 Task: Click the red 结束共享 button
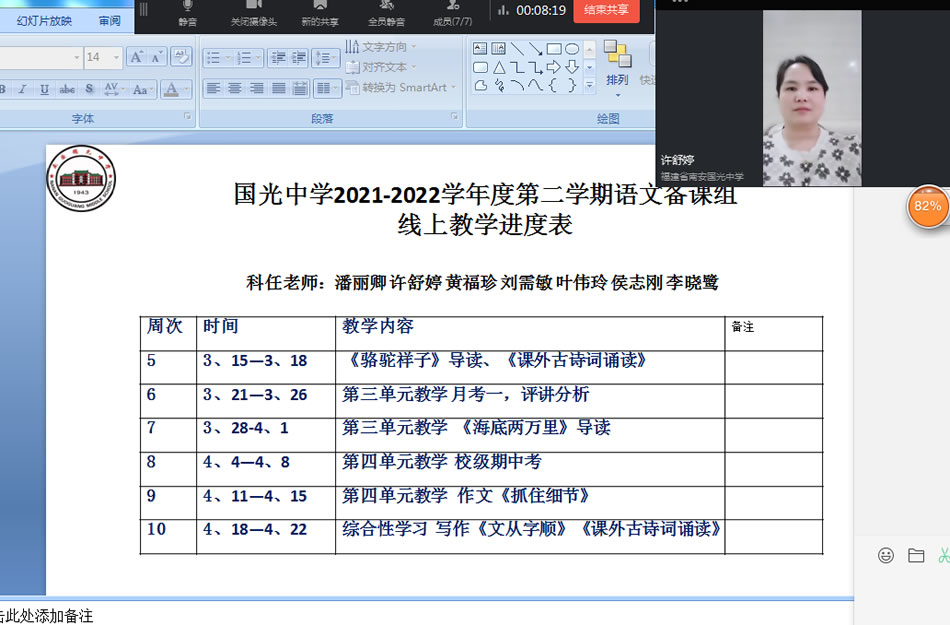[606, 10]
